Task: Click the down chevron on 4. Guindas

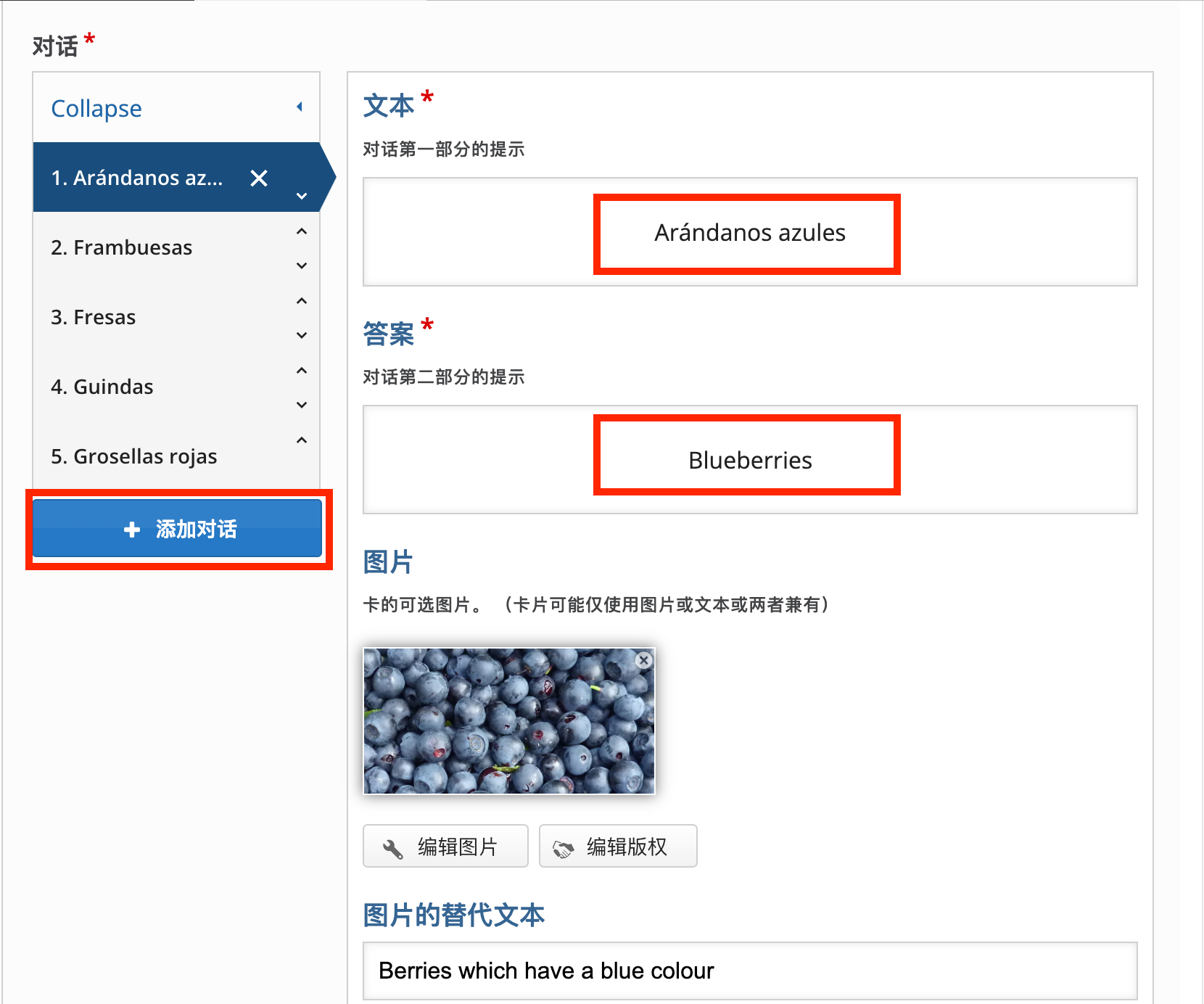Action: tap(302, 405)
